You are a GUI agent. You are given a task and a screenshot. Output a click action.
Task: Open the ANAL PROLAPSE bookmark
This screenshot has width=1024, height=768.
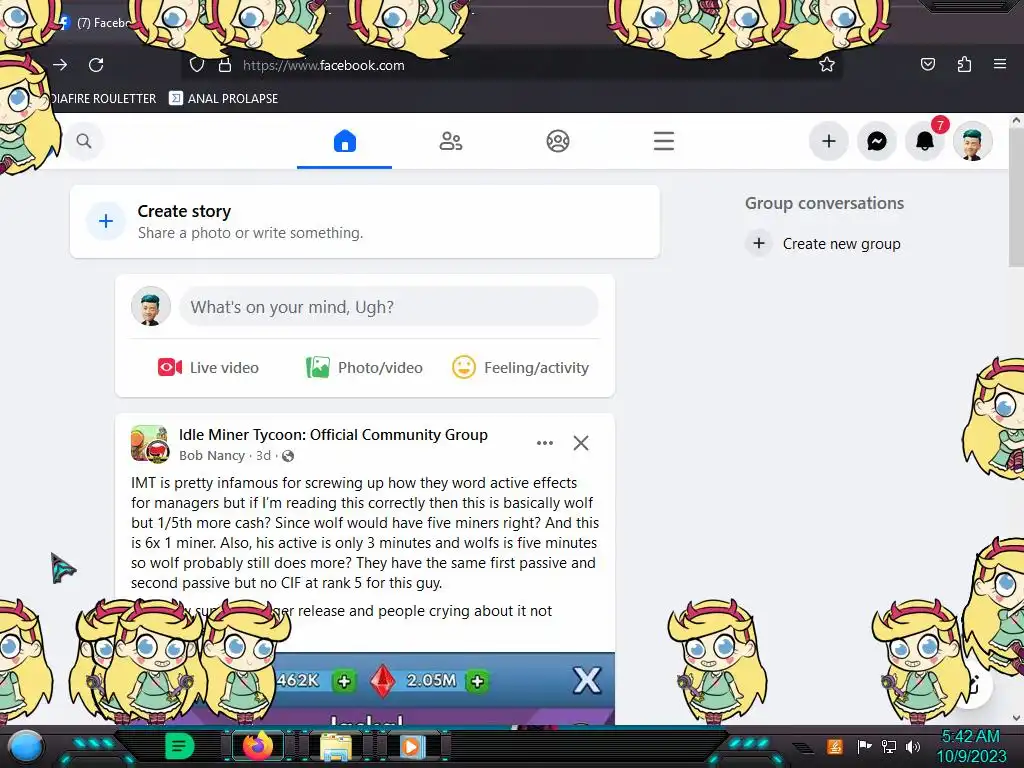(x=223, y=99)
